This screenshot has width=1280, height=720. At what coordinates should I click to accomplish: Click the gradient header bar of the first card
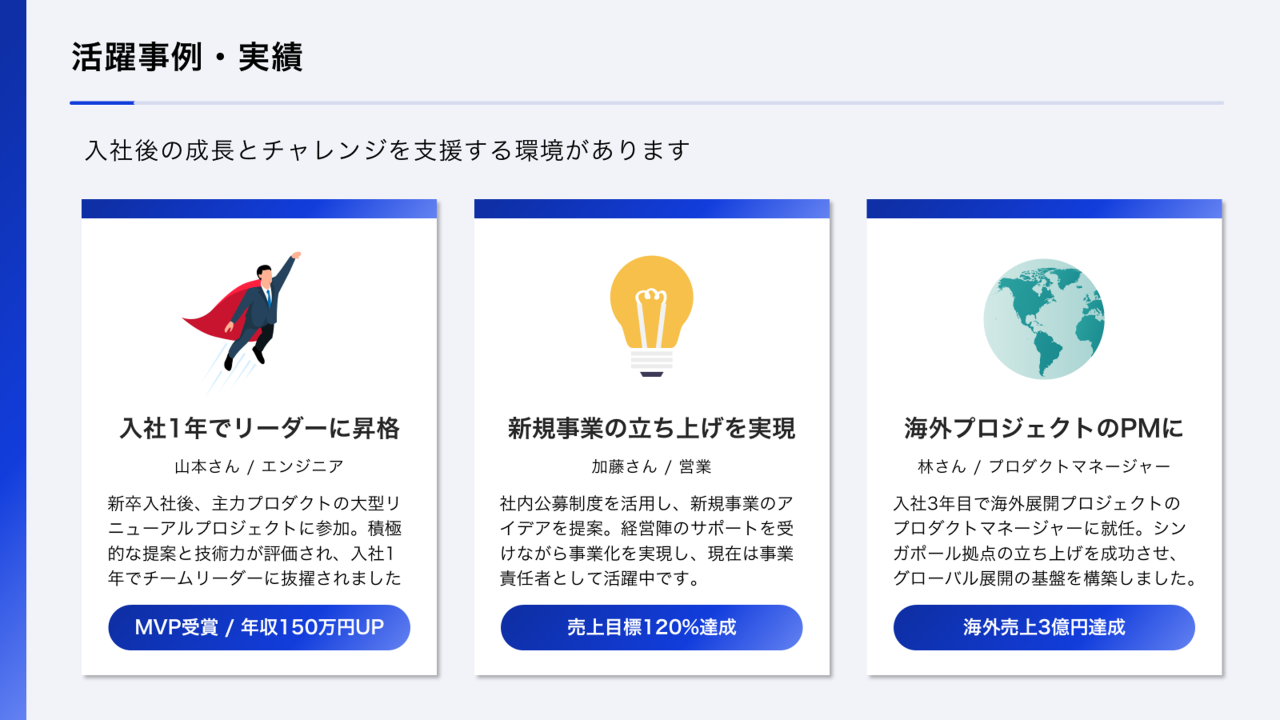[x=258, y=209]
